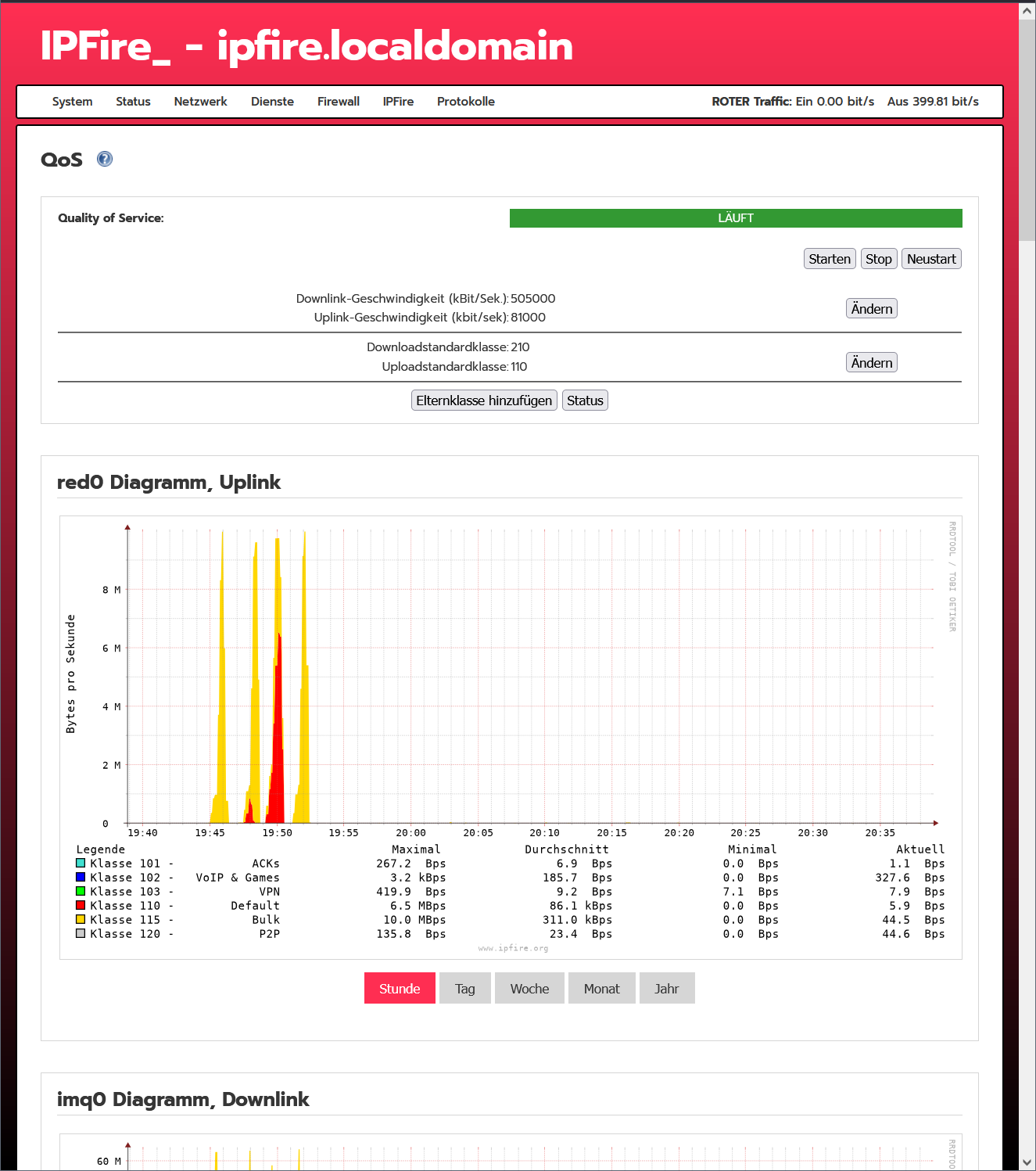Open the Netzwerk menu
Screen dimensions: 1036x1171
pyautogui.click(x=200, y=102)
